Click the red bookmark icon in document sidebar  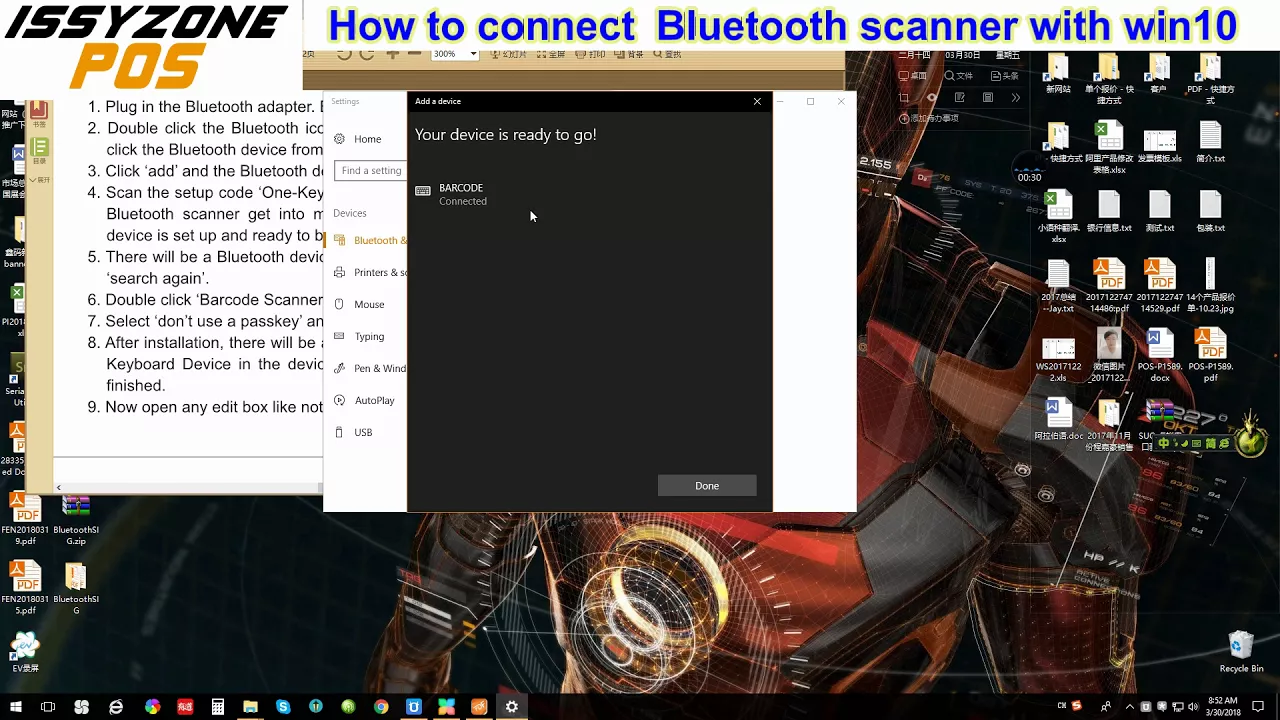(x=38, y=109)
